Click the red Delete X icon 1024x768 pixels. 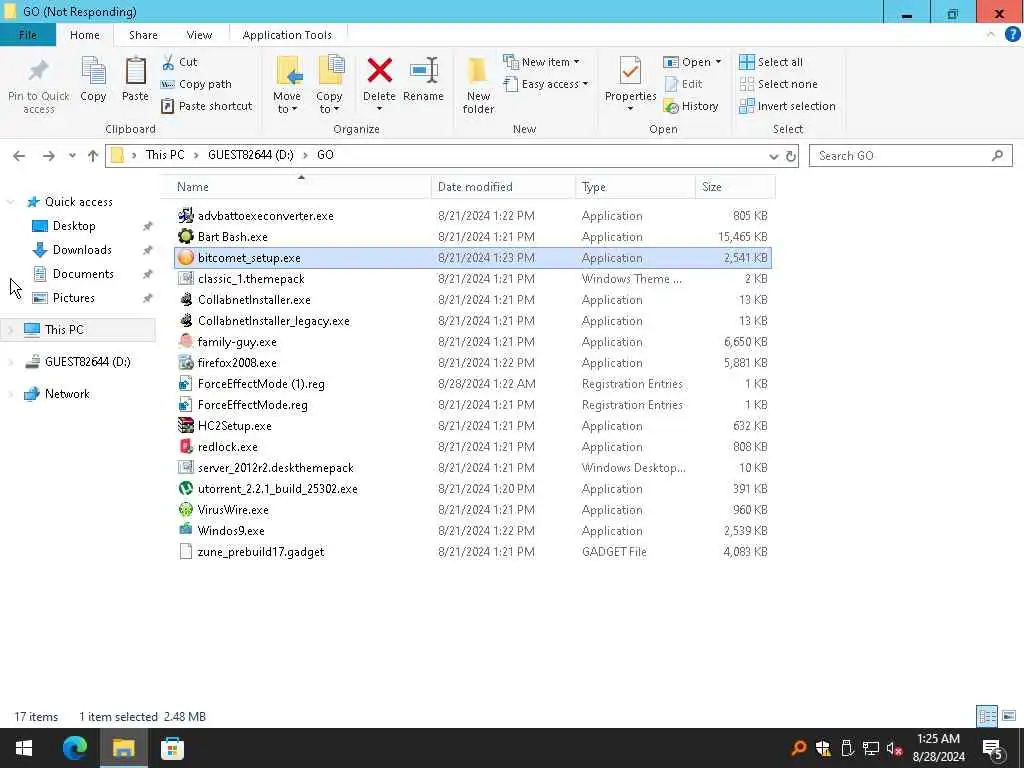[x=379, y=71]
